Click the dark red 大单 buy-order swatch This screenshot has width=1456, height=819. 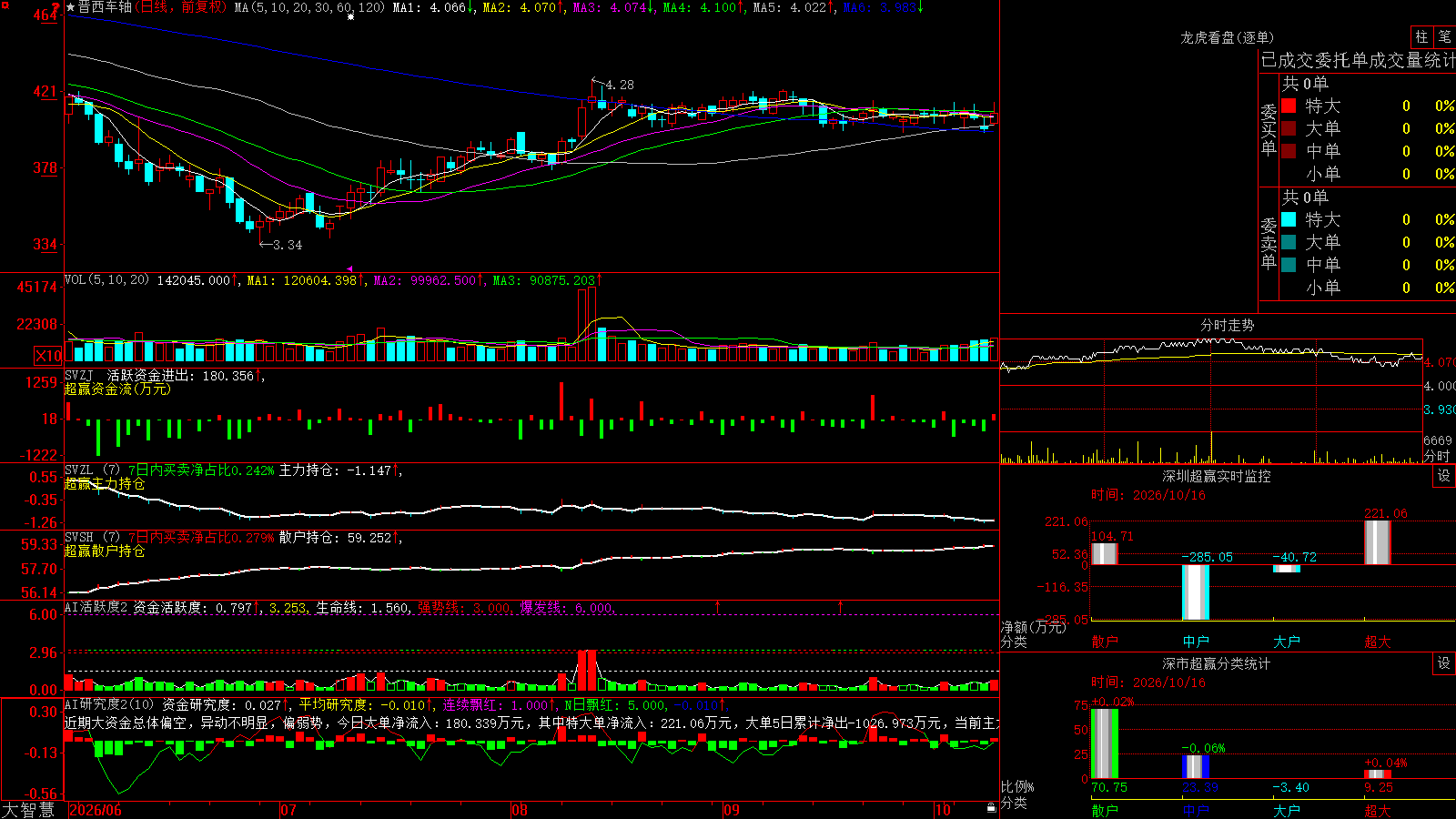click(x=1289, y=128)
